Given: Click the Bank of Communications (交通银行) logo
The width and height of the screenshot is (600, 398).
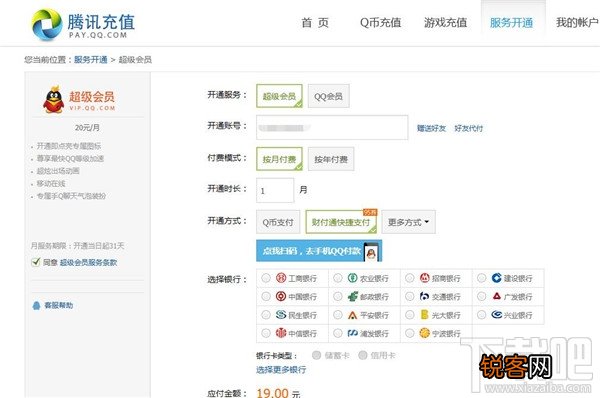Looking at the screenshot, I should (x=424, y=296).
